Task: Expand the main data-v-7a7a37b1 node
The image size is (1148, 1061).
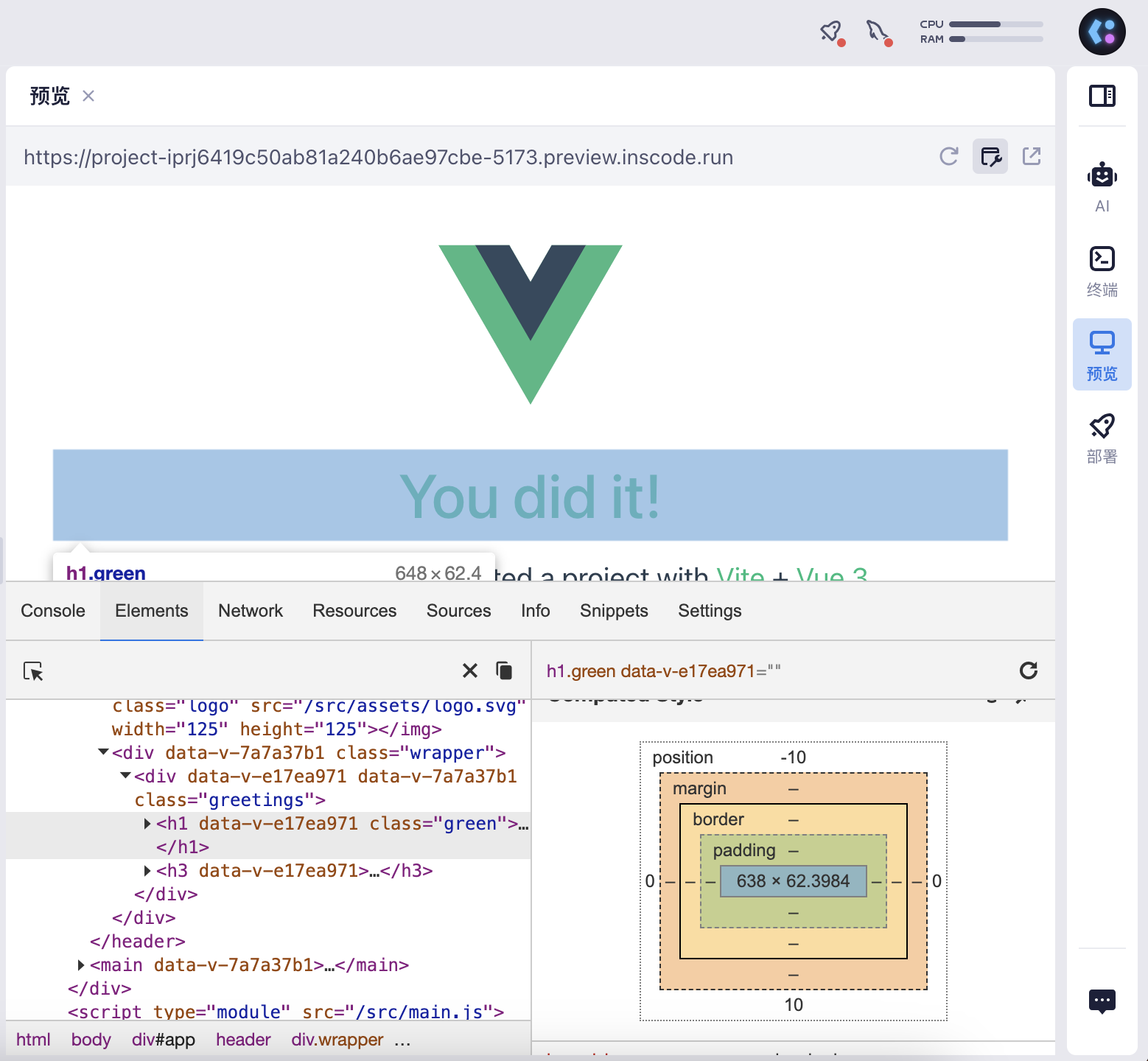Action: (81, 965)
